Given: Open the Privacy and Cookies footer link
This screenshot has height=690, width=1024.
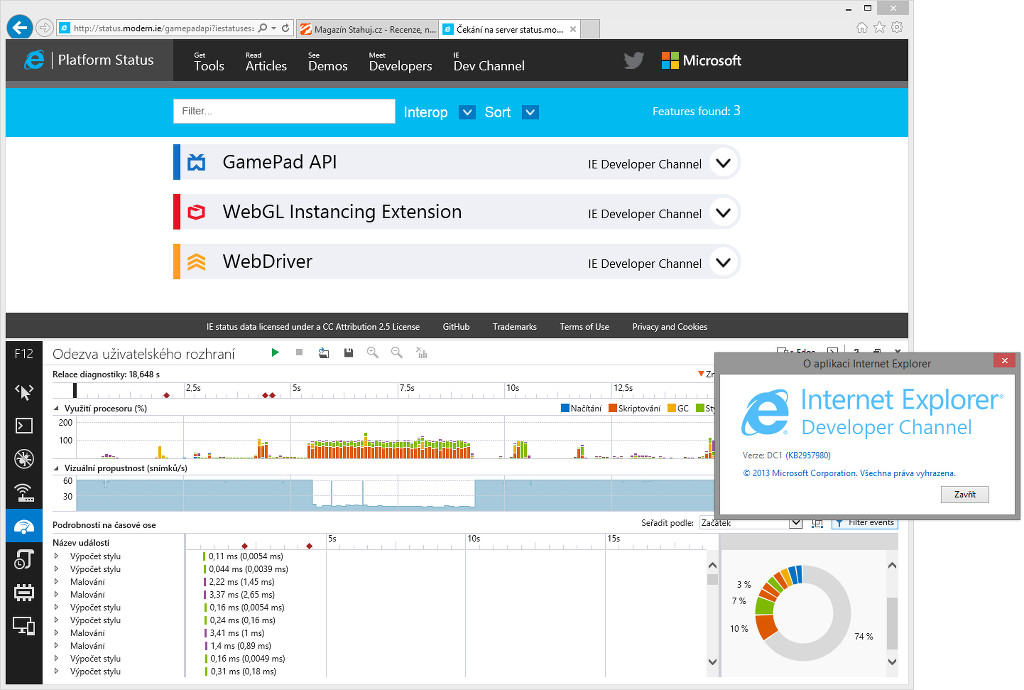Looking at the screenshot, I should coord(669,327).
